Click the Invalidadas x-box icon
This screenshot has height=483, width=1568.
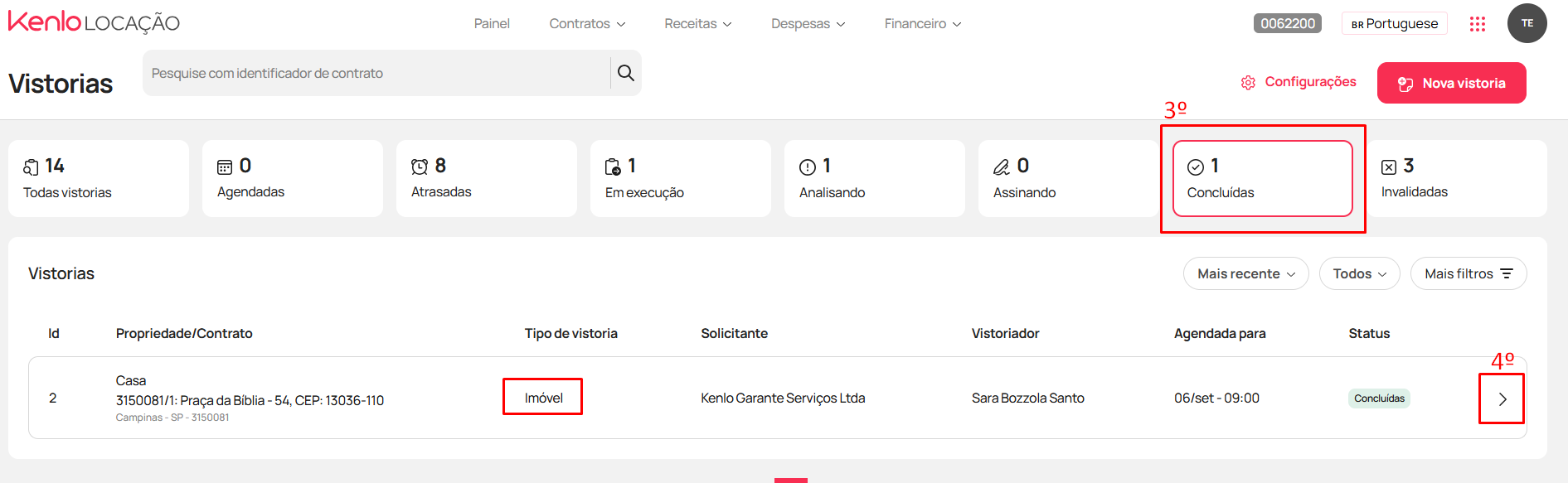click(1389, 167)
